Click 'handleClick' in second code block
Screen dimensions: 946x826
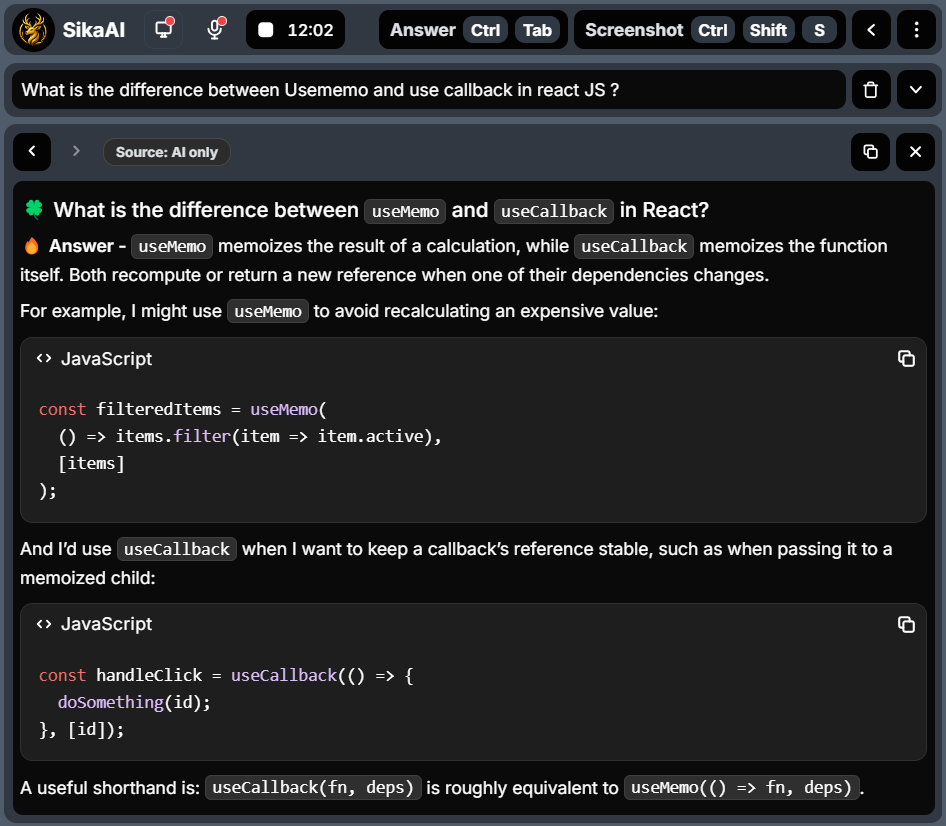coord(149,675)
